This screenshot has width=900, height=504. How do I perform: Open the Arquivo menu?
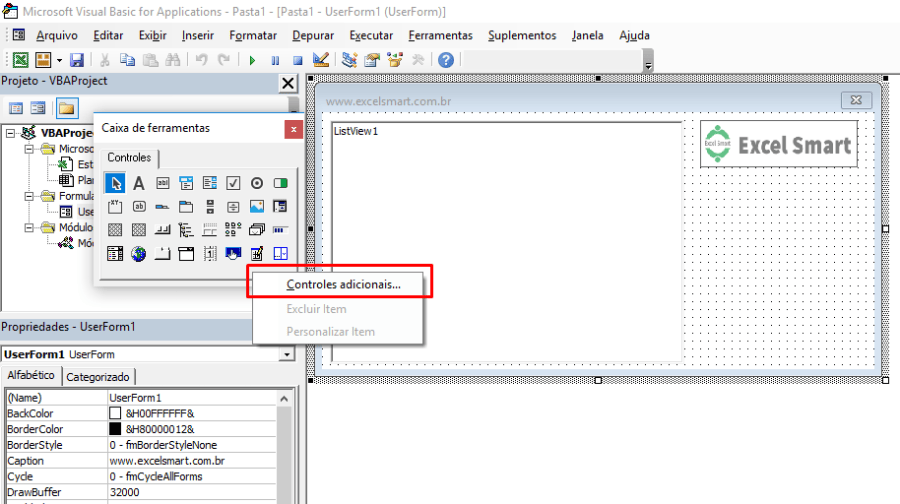tap(57, 36)
